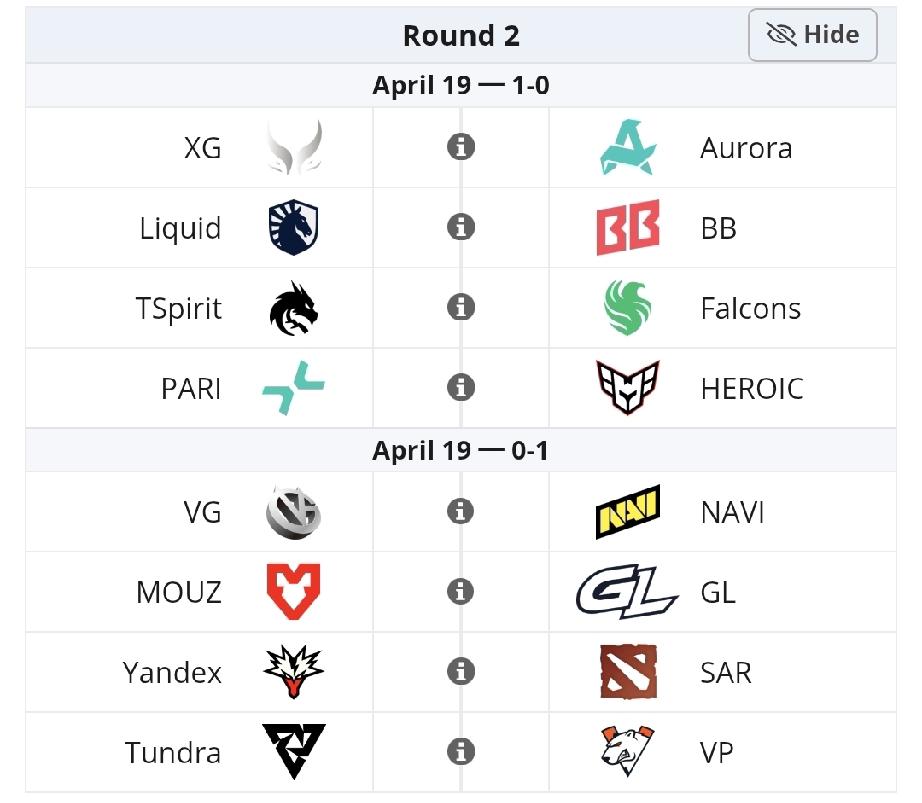Open match info for XG vs Aurora
The image size is (922, 803).
[460, 147]
